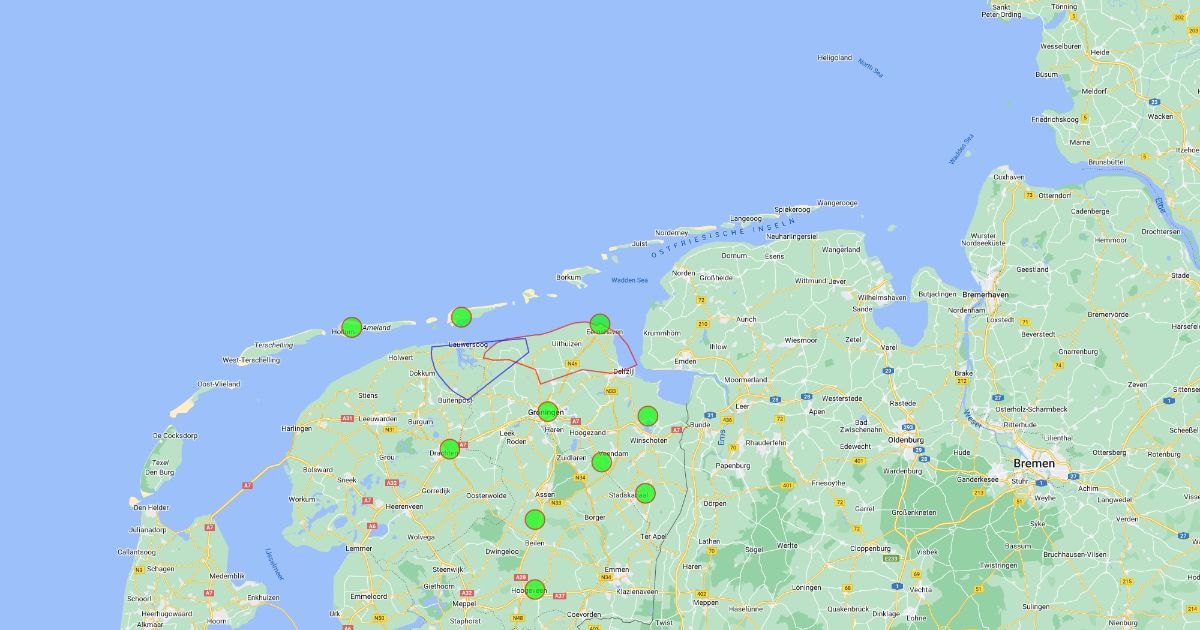Click the Leeuwarden town label
Screen dimensions: 1200x630
point(377,418)
